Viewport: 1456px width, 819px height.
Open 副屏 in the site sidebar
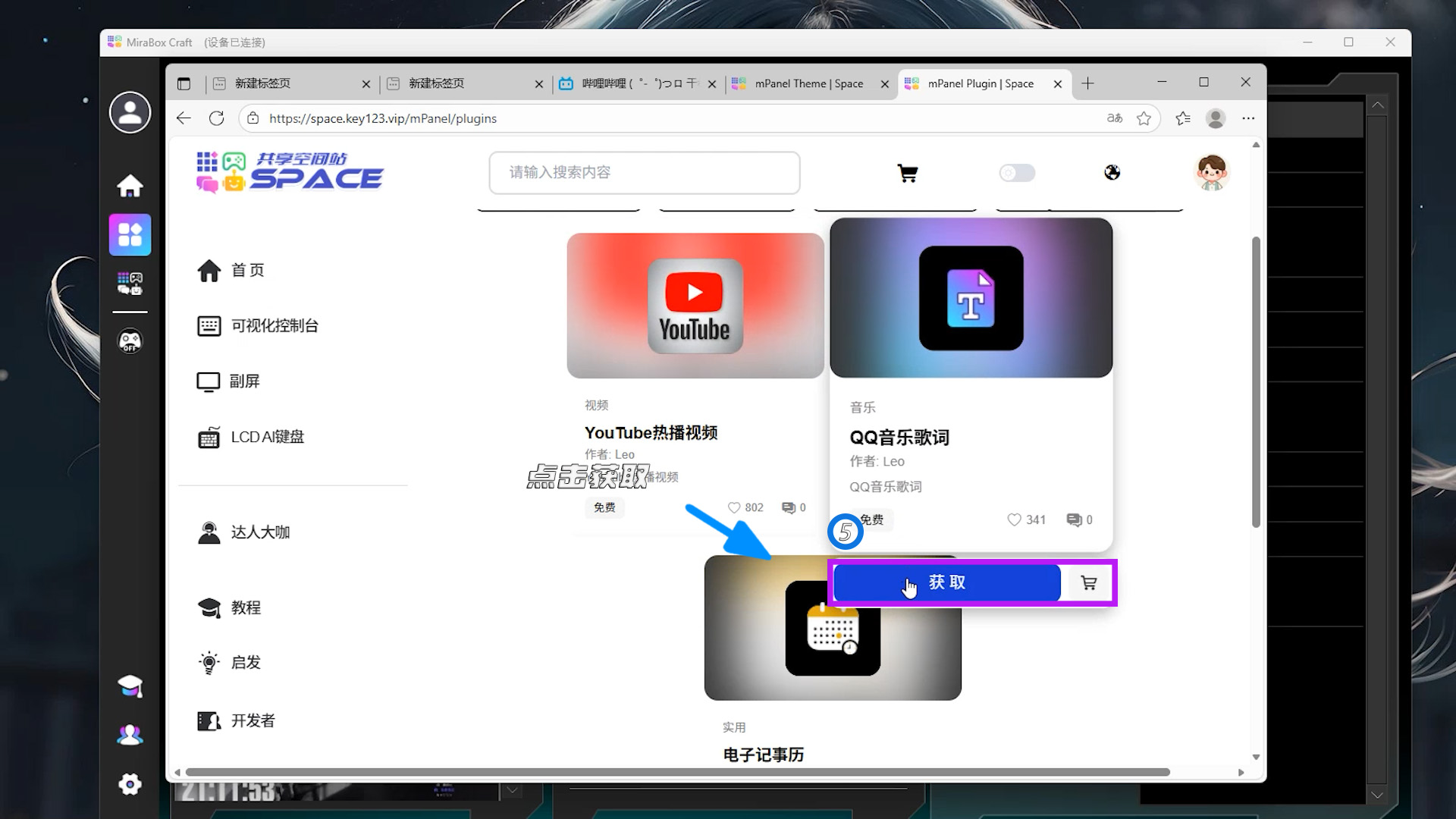228,381
